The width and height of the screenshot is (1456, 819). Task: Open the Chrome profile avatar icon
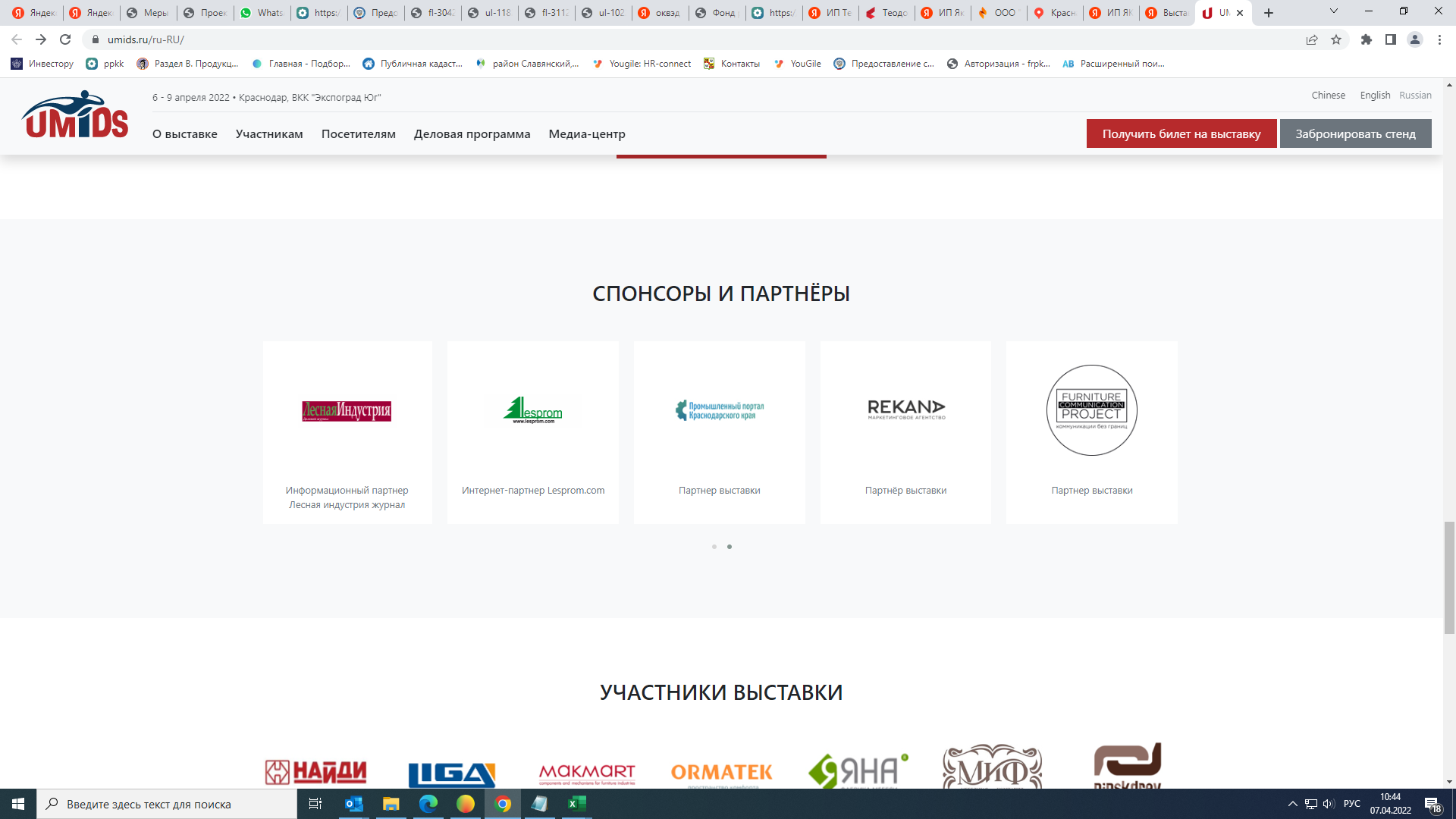point(1415,39)
